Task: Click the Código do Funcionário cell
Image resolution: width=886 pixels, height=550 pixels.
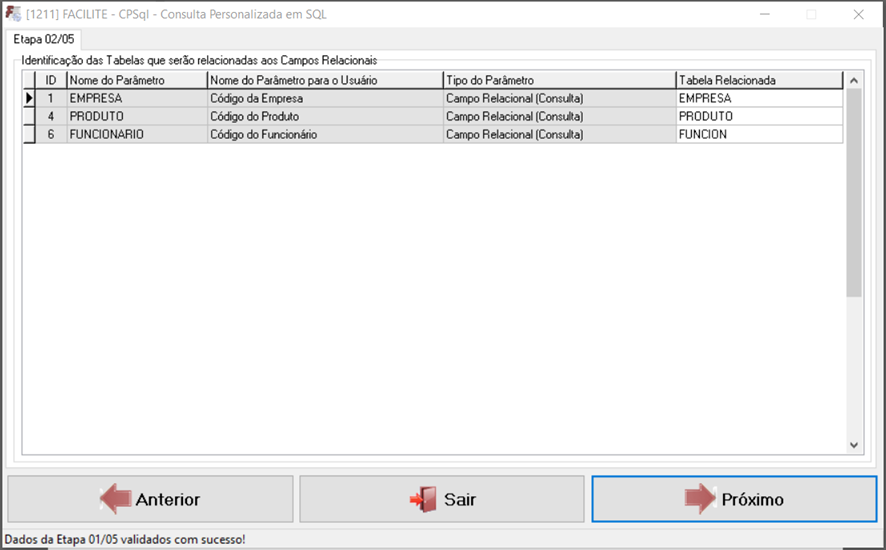Action: pyautogui.click(x=325, y=135)
